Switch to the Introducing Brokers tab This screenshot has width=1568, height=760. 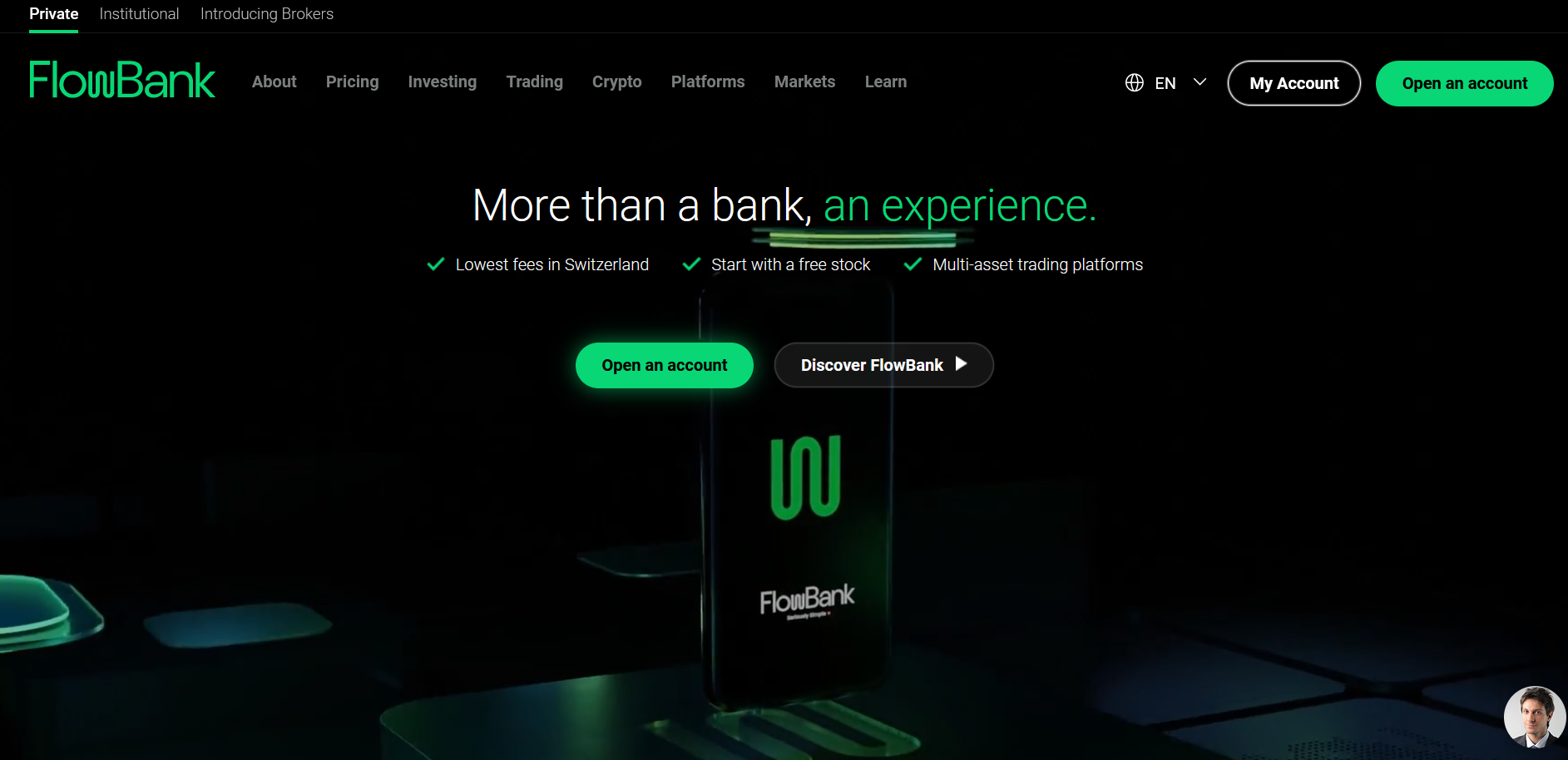coord(267,14)
